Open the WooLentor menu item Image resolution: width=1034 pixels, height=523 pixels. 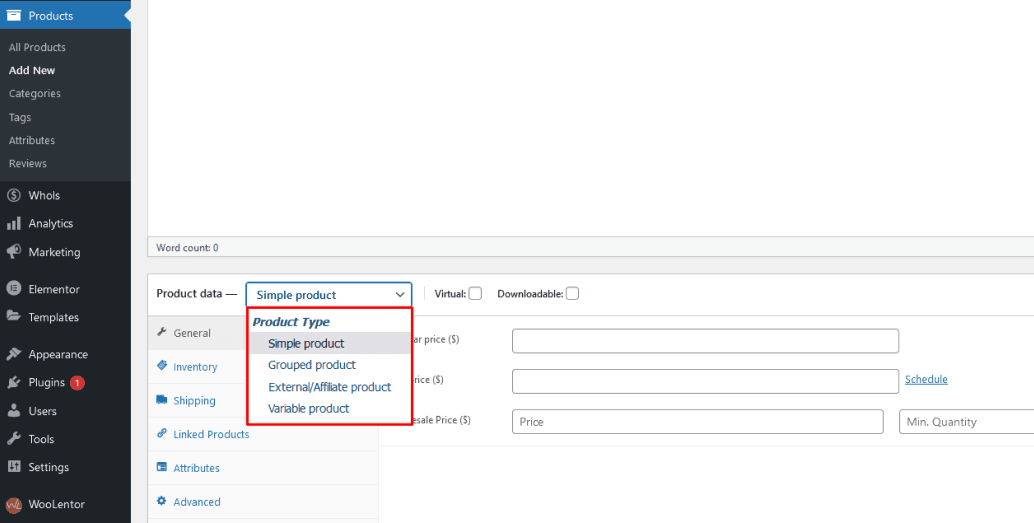(65, 505)
